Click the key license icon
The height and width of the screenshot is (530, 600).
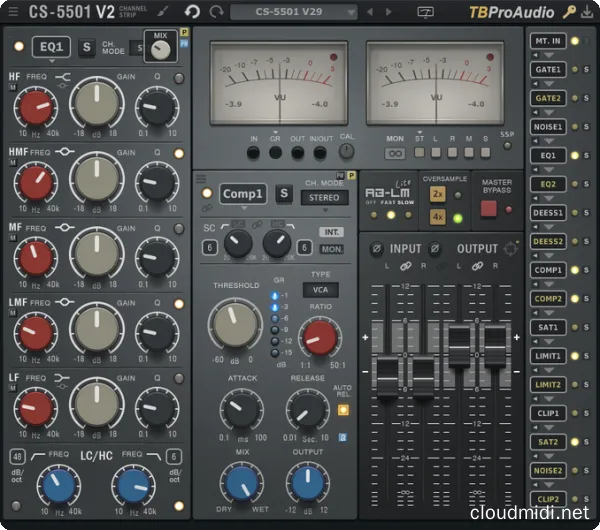point(569,12)
